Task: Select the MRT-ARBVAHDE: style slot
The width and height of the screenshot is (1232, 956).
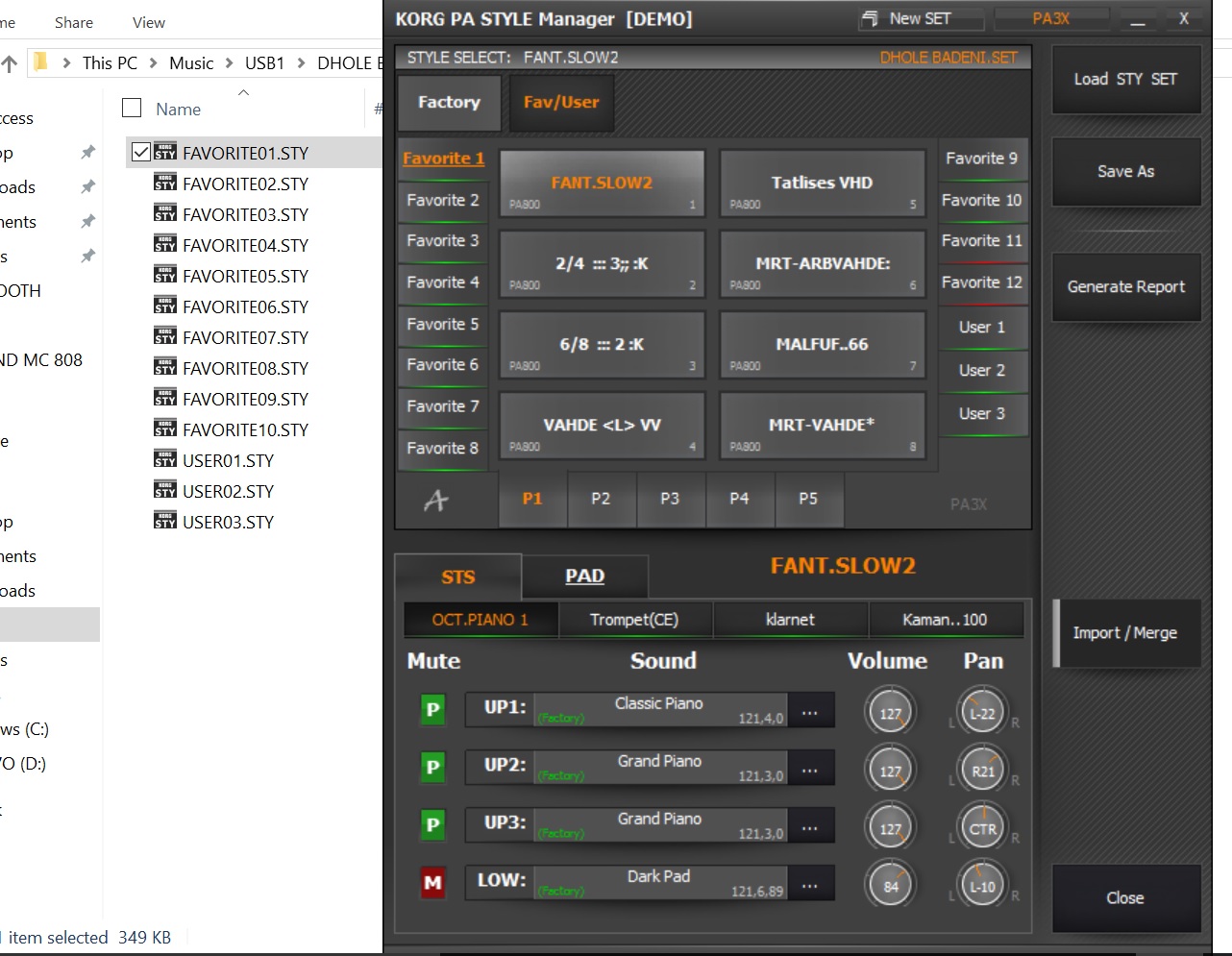Action: [x=823, y=263]
